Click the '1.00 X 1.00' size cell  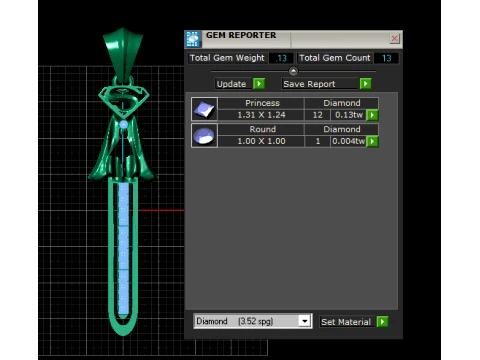point(261,141)
